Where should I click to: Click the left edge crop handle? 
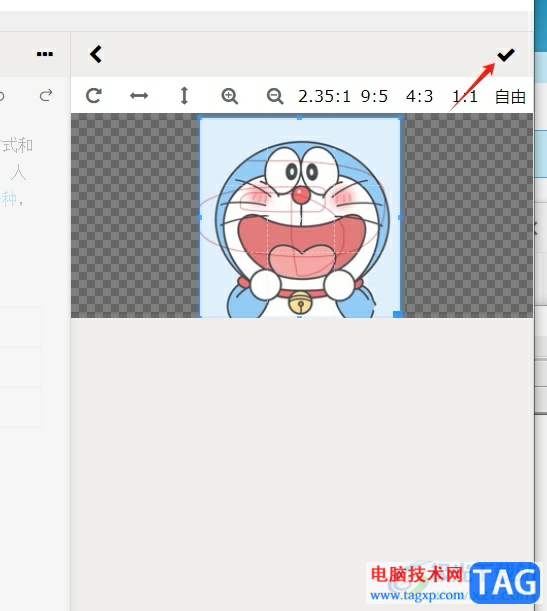coord(200,218)
